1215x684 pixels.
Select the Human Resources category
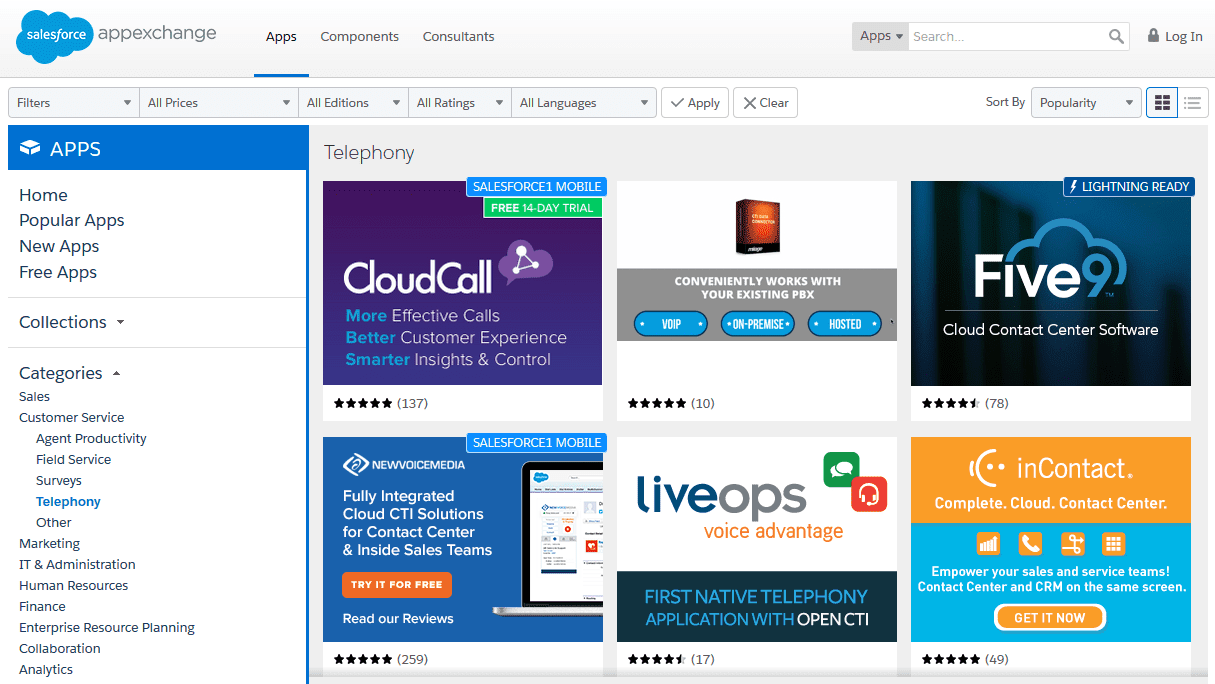(74, 585)
